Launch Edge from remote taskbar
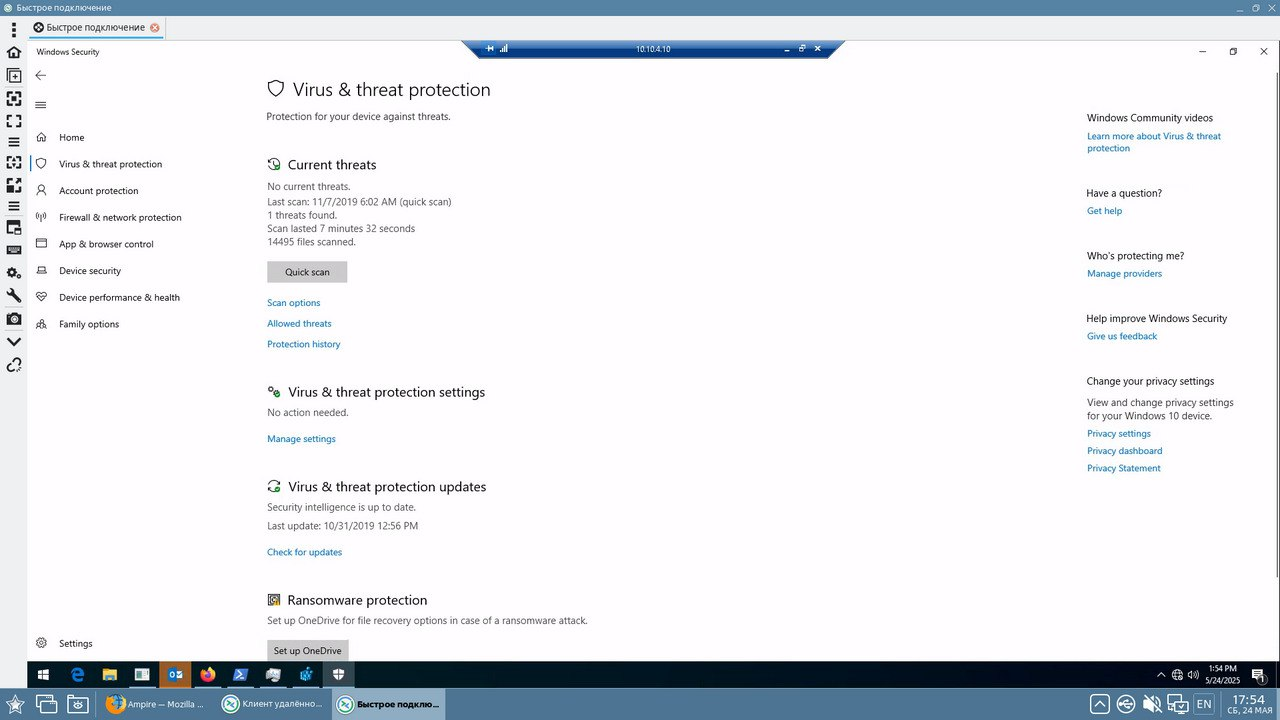This screenshot has width=1280, height=720. click(77, 675)
